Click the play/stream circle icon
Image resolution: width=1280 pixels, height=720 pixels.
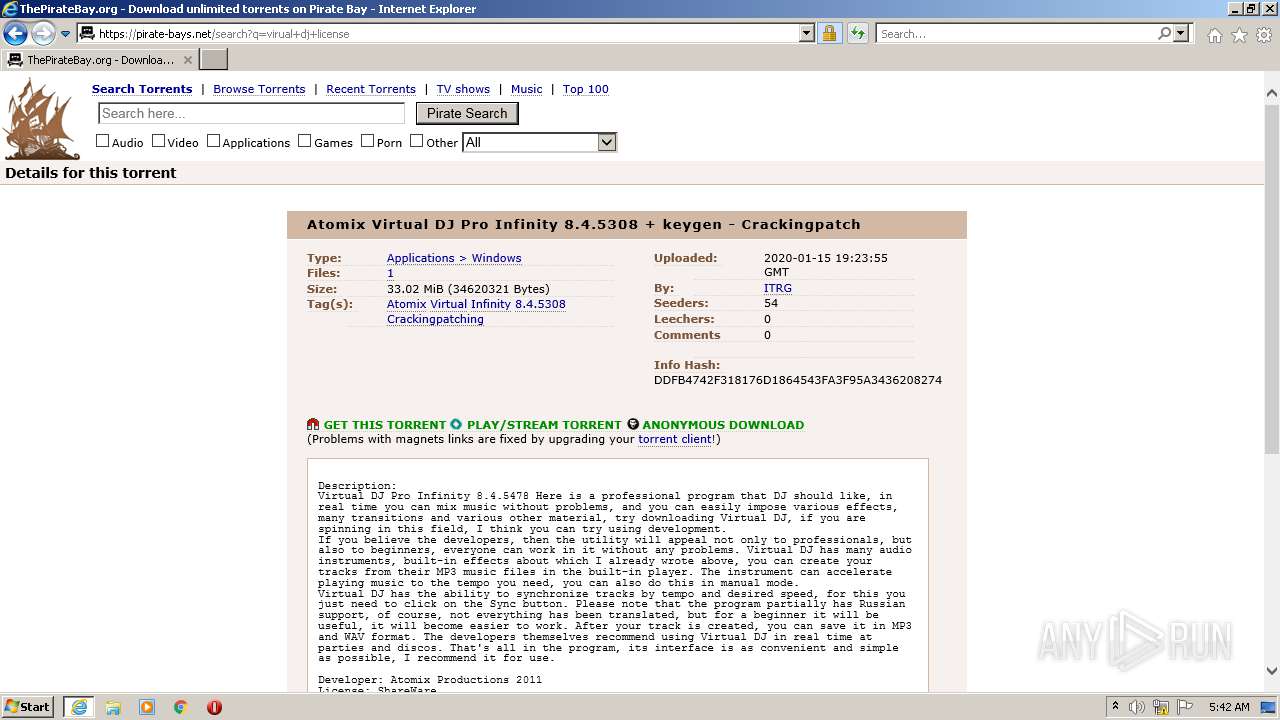[456, 424]
